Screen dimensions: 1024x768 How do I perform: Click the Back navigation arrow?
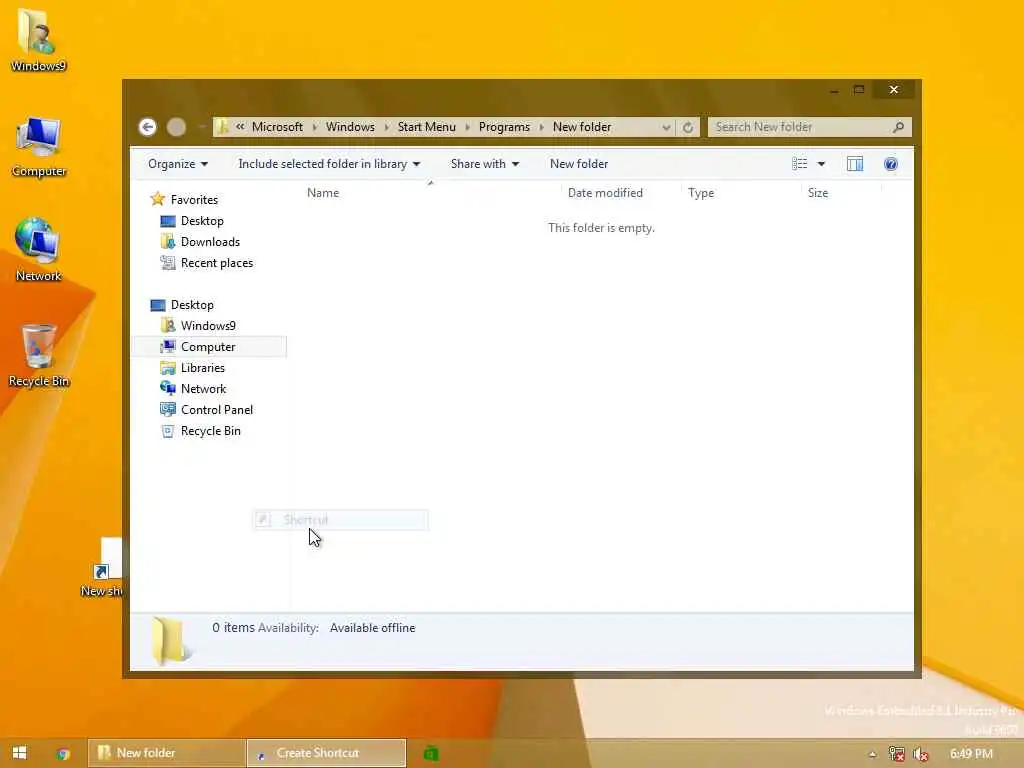coord(148,127)
